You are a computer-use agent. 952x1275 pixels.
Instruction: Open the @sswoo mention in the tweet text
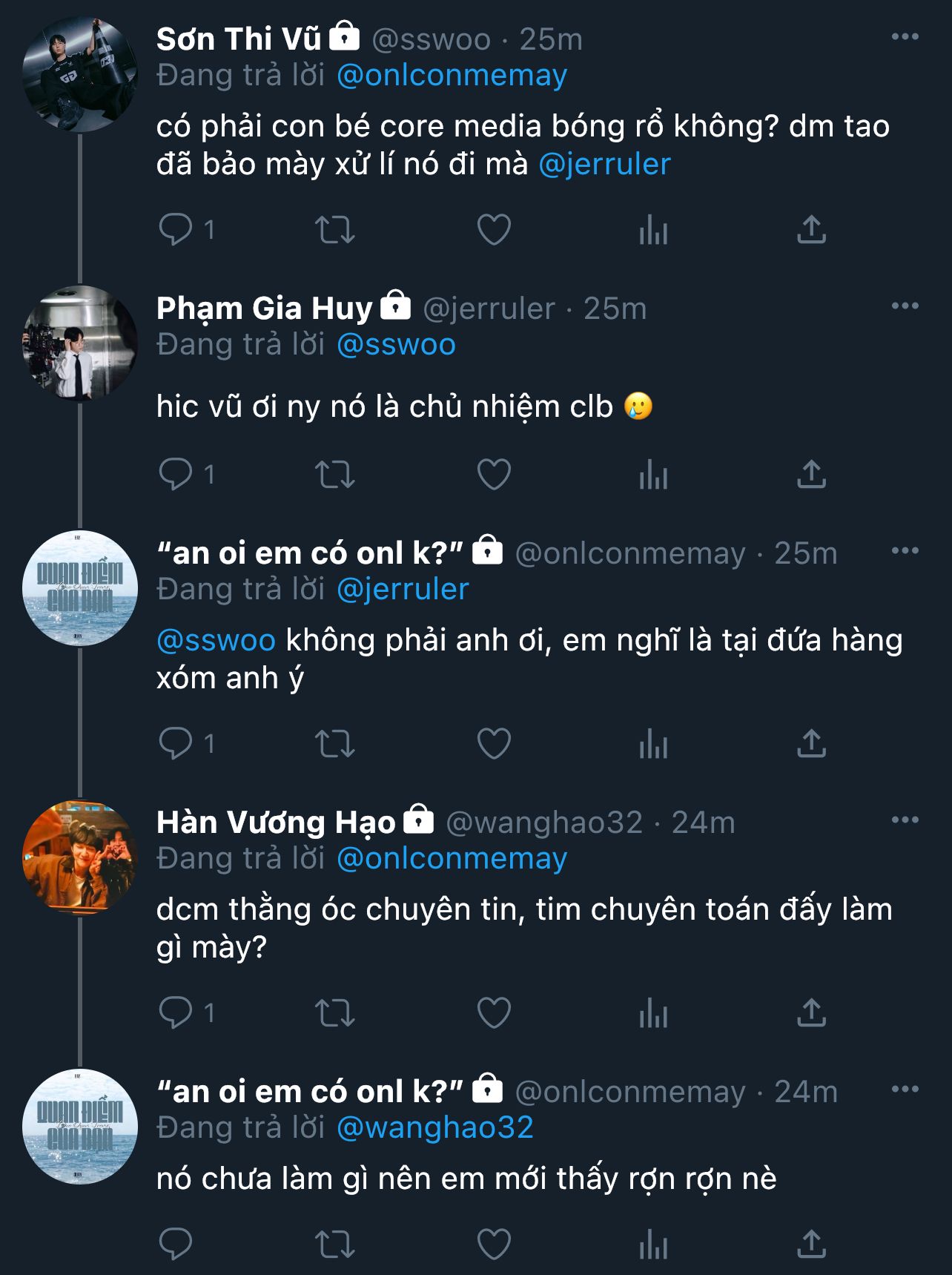[216, 641]
